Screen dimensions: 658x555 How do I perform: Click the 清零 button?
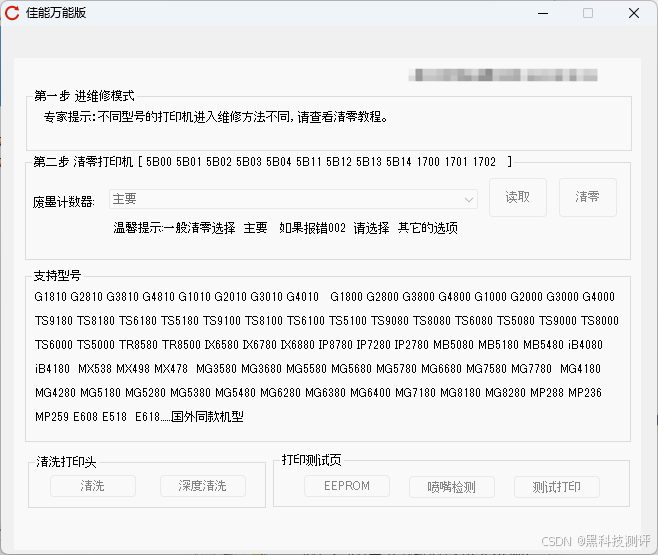coord(588,197)
